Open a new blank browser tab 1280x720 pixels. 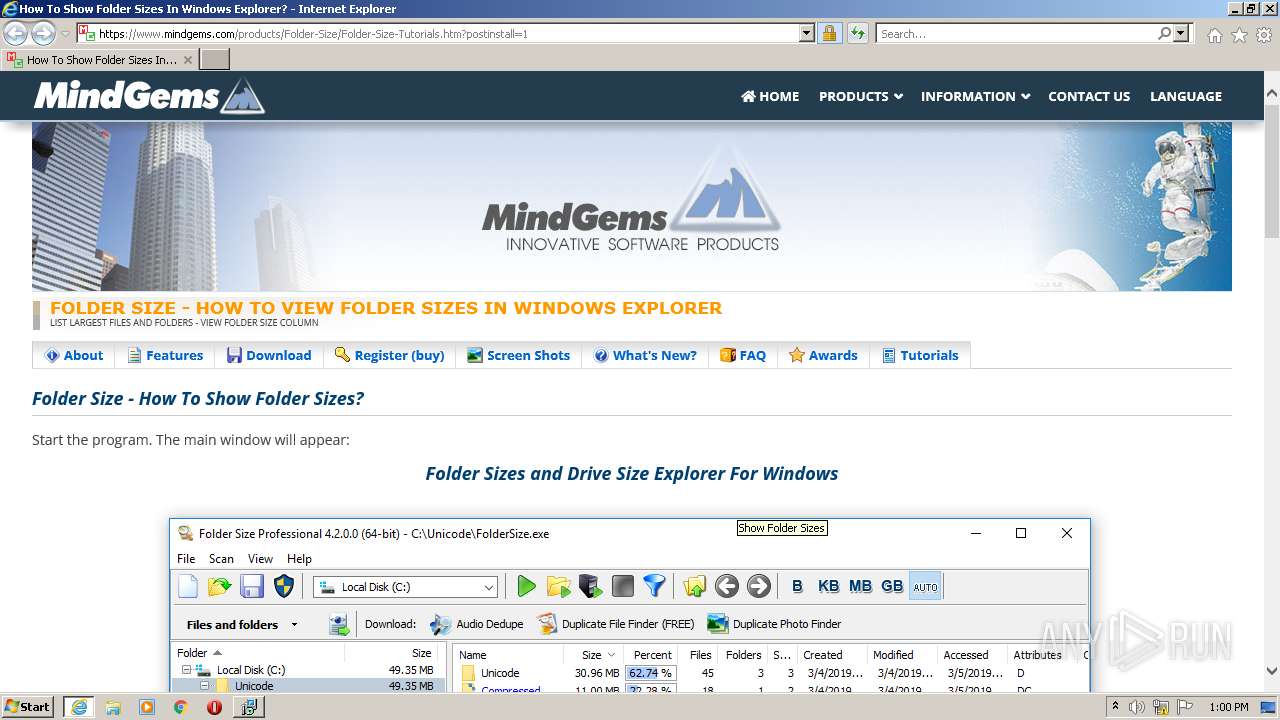click(x=215, y=60)
